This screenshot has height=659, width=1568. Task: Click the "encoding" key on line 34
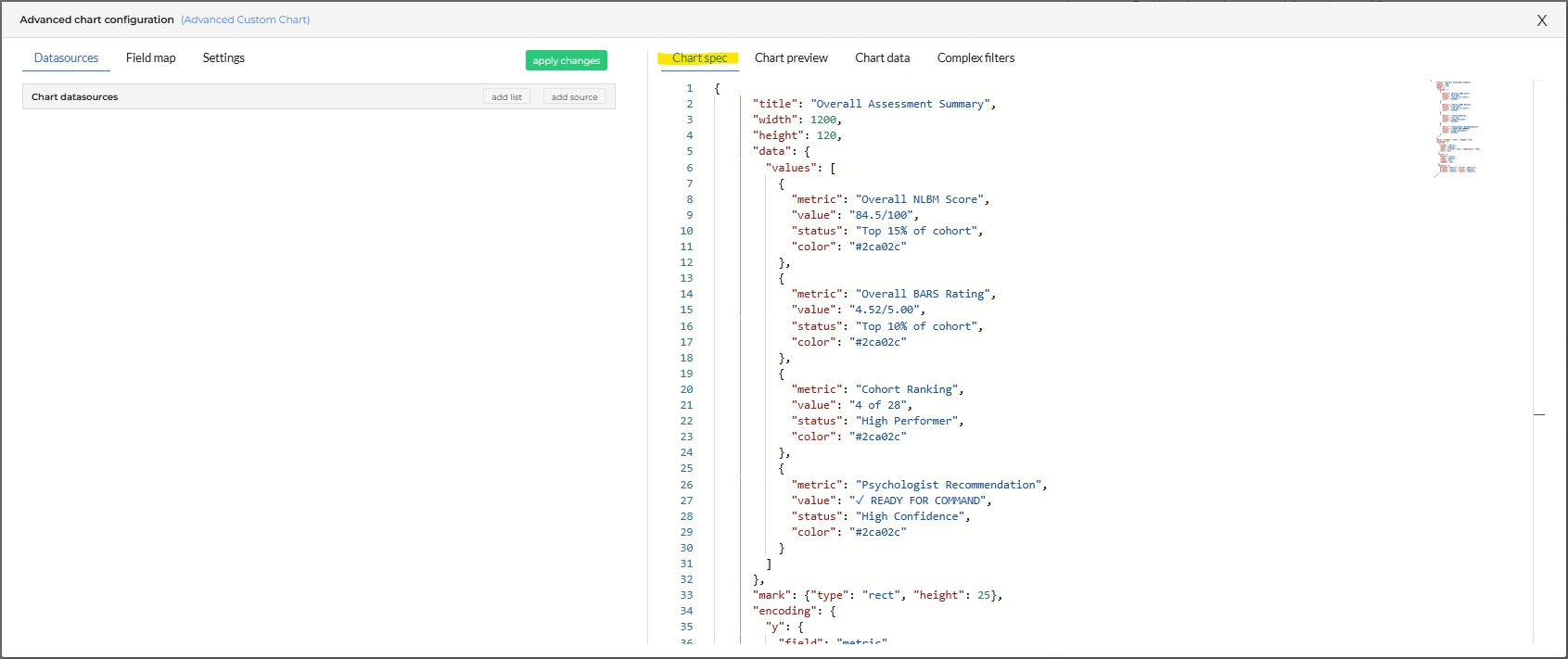point(784,611)
